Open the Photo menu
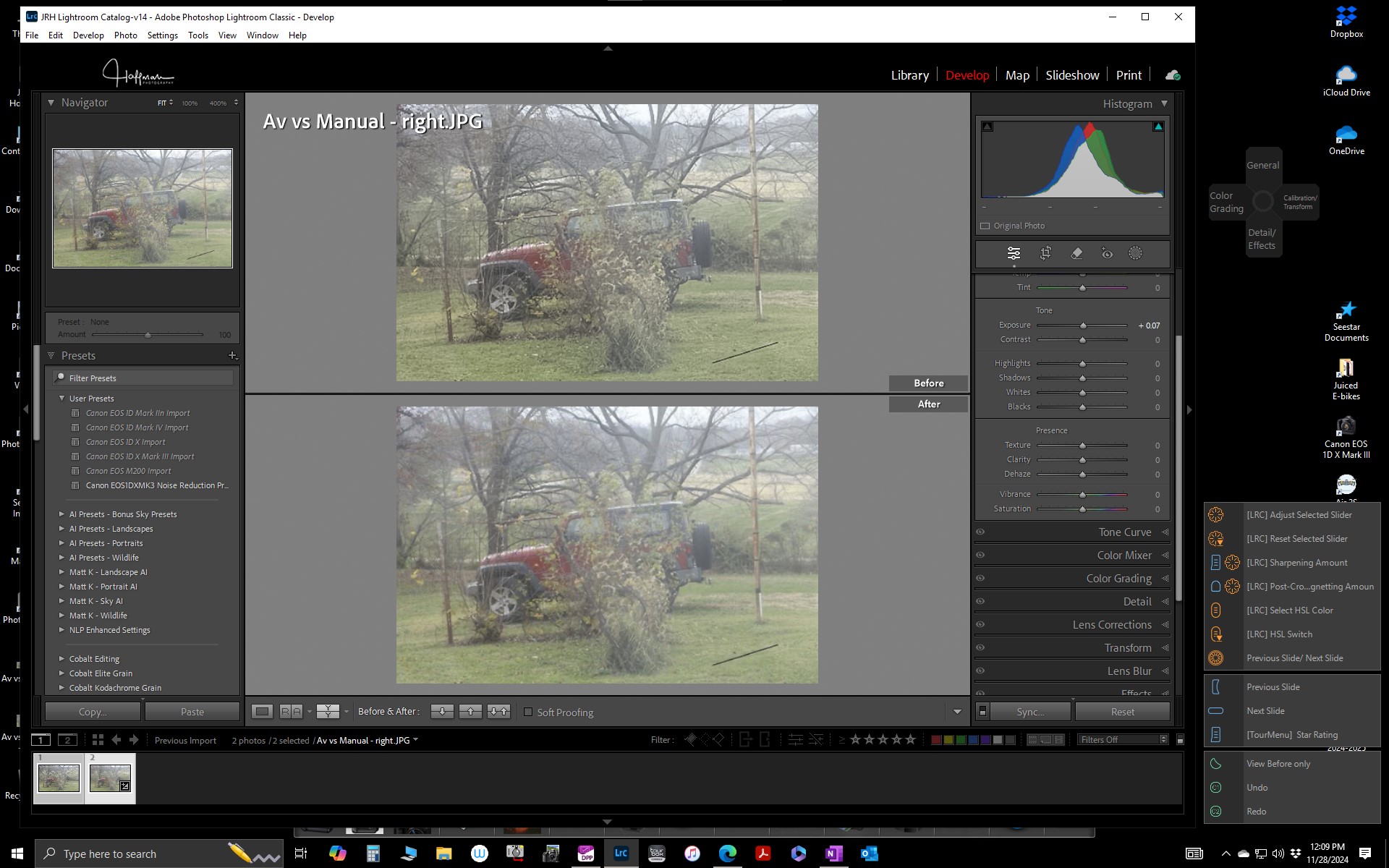Viewport: 1389px width, 868px height. [x=126, y=35]
